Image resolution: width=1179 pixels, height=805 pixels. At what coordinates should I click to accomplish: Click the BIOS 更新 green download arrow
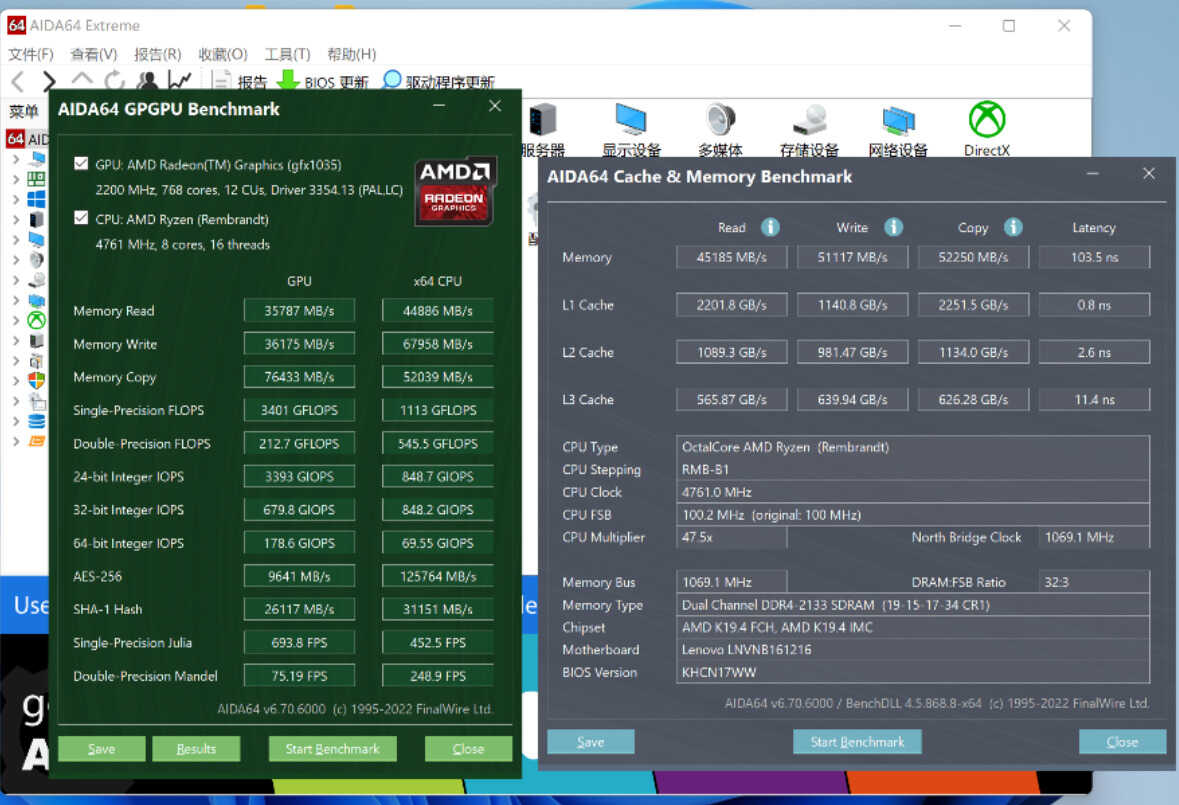point(289,80)
